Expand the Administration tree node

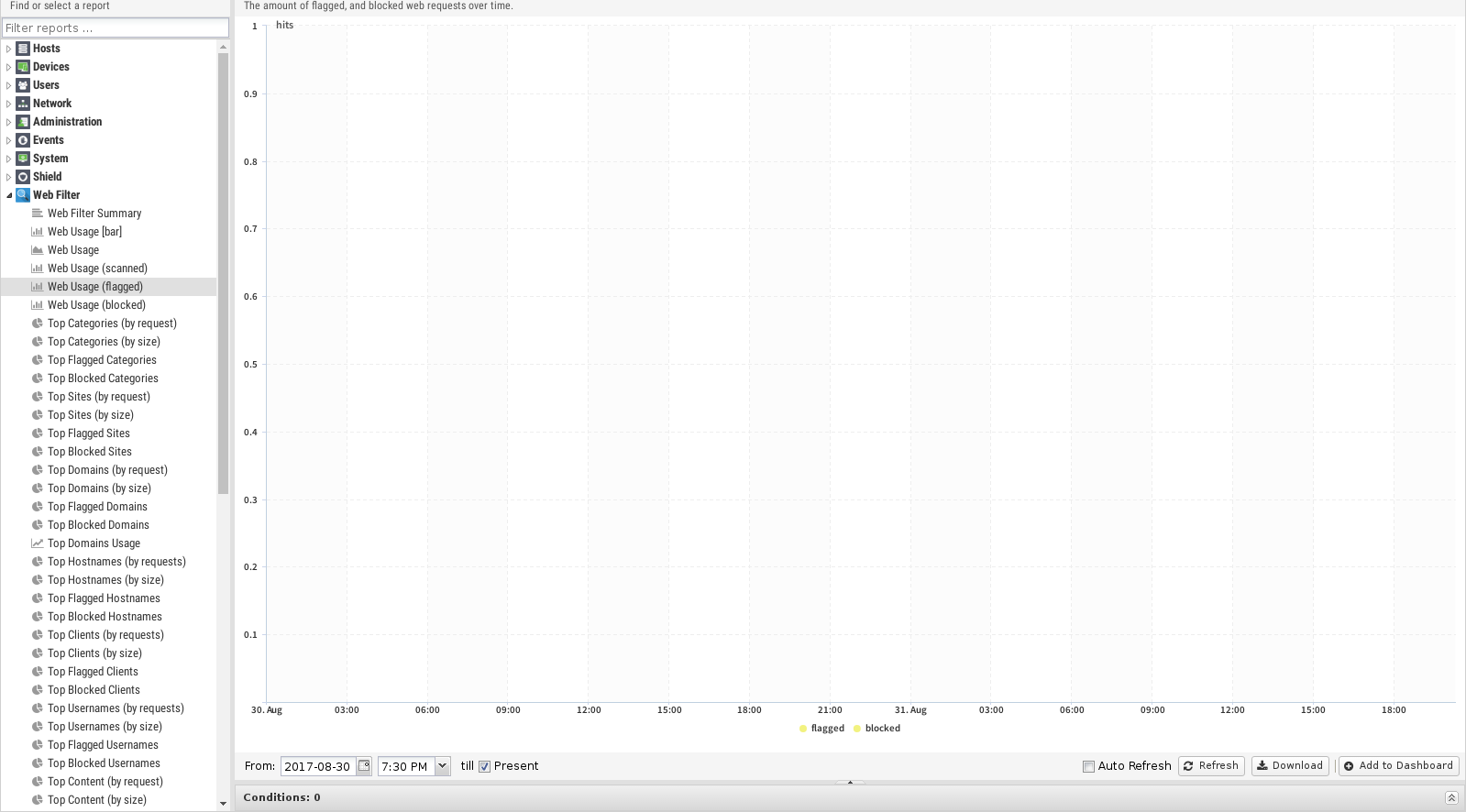pos(9,122)
